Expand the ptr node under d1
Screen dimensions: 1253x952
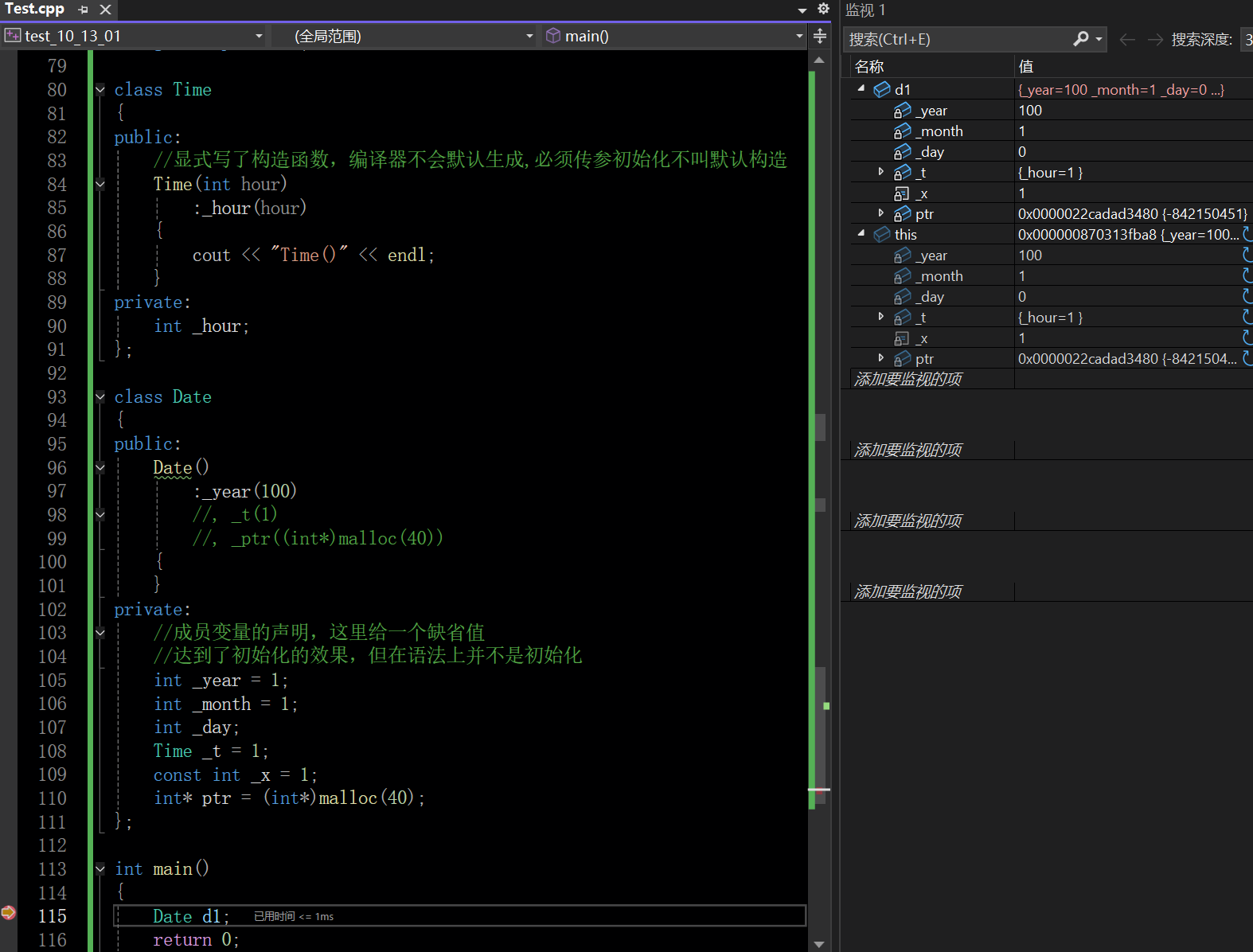click(880, 213)
